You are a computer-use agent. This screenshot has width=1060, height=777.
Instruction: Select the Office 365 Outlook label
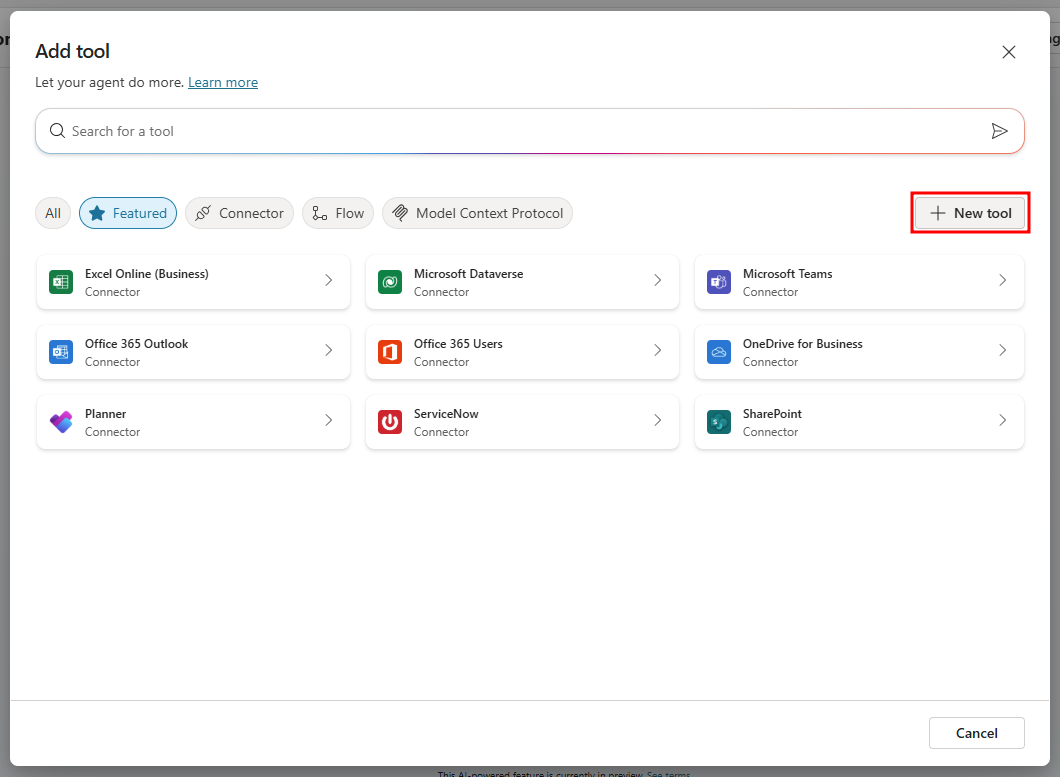[x=137, y=344]
